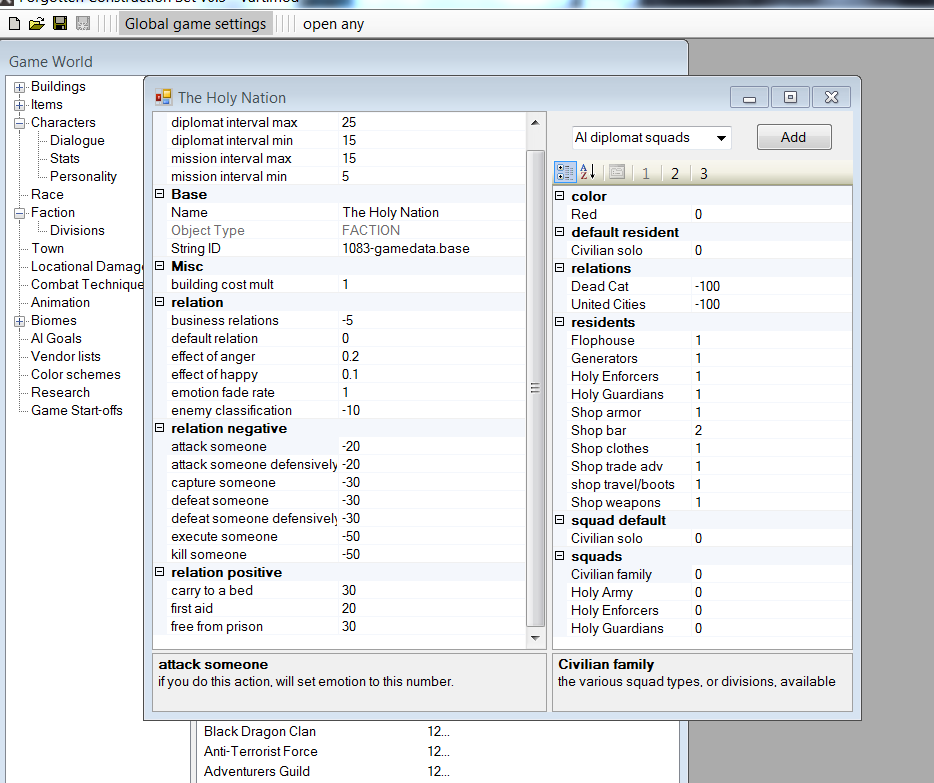Select AI Goals tree item
This screenshot has width=934, height=783.
[56, 338]
